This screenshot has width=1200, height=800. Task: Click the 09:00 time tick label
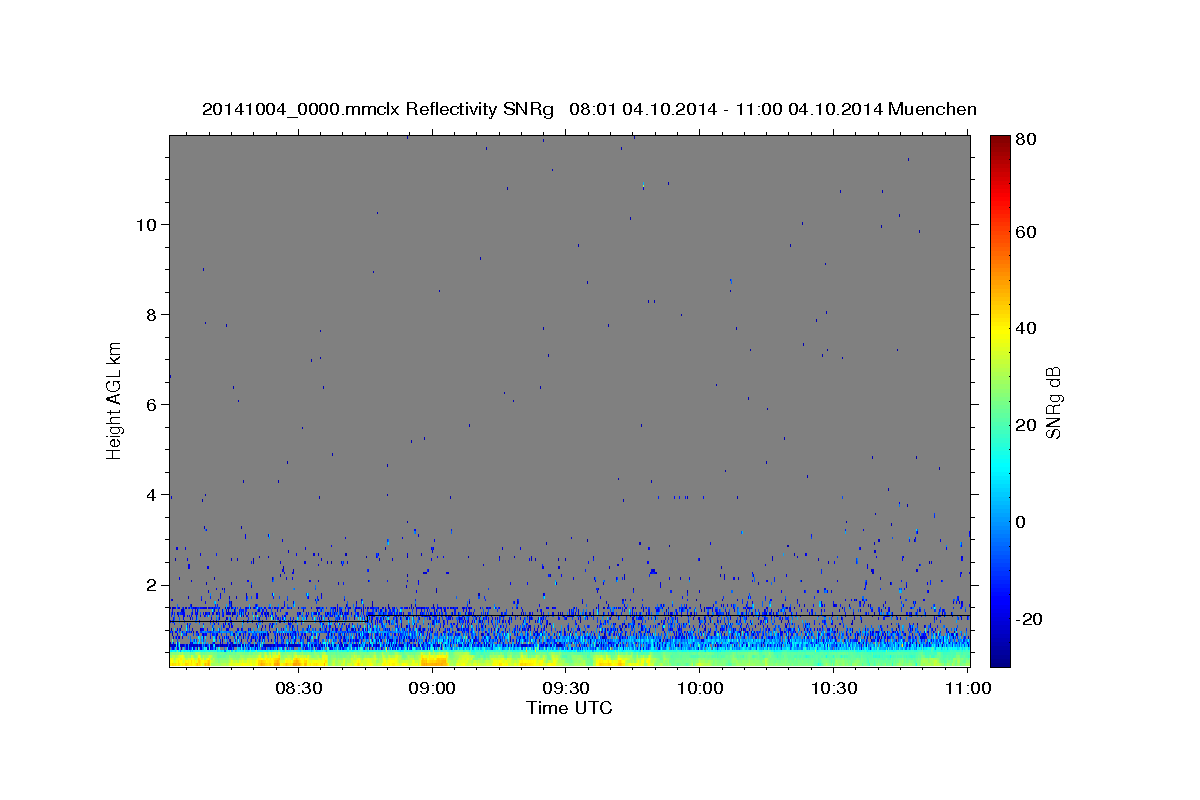(x=433, y=689)
